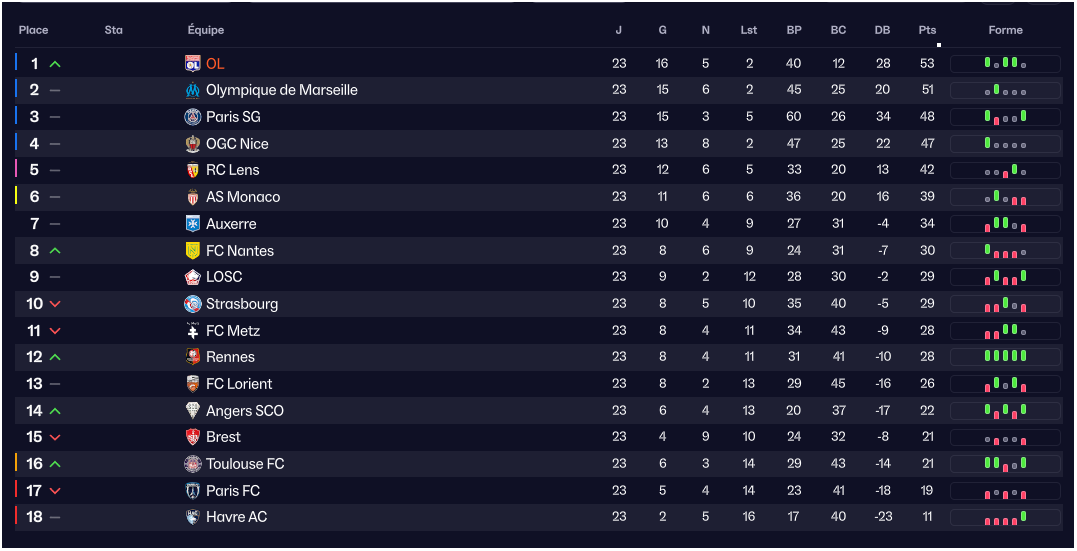Viewport: 1077px width, 551px height.
Task: Sort table by Pts column header
Action: pos(927,30)
